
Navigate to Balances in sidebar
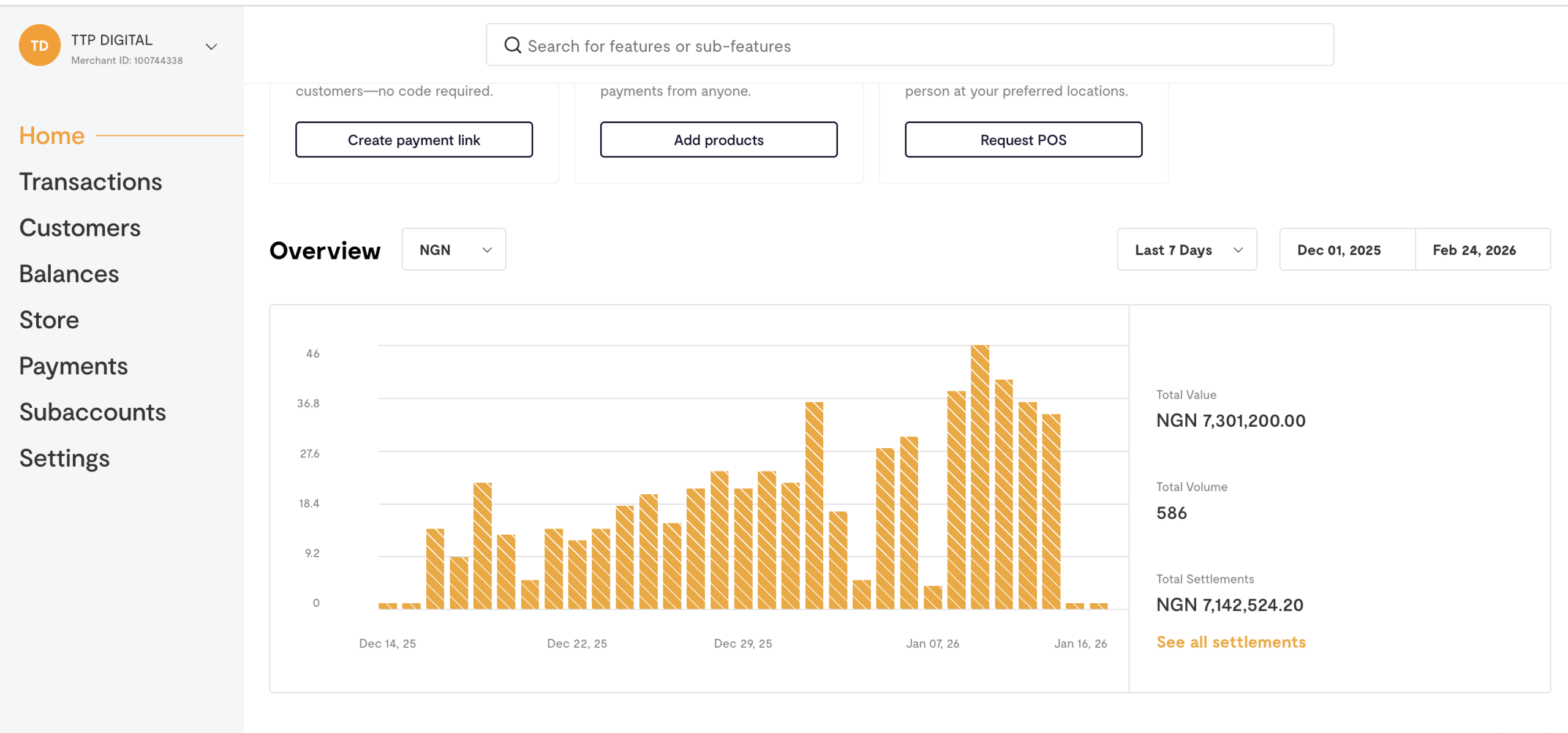click(69, 274)
